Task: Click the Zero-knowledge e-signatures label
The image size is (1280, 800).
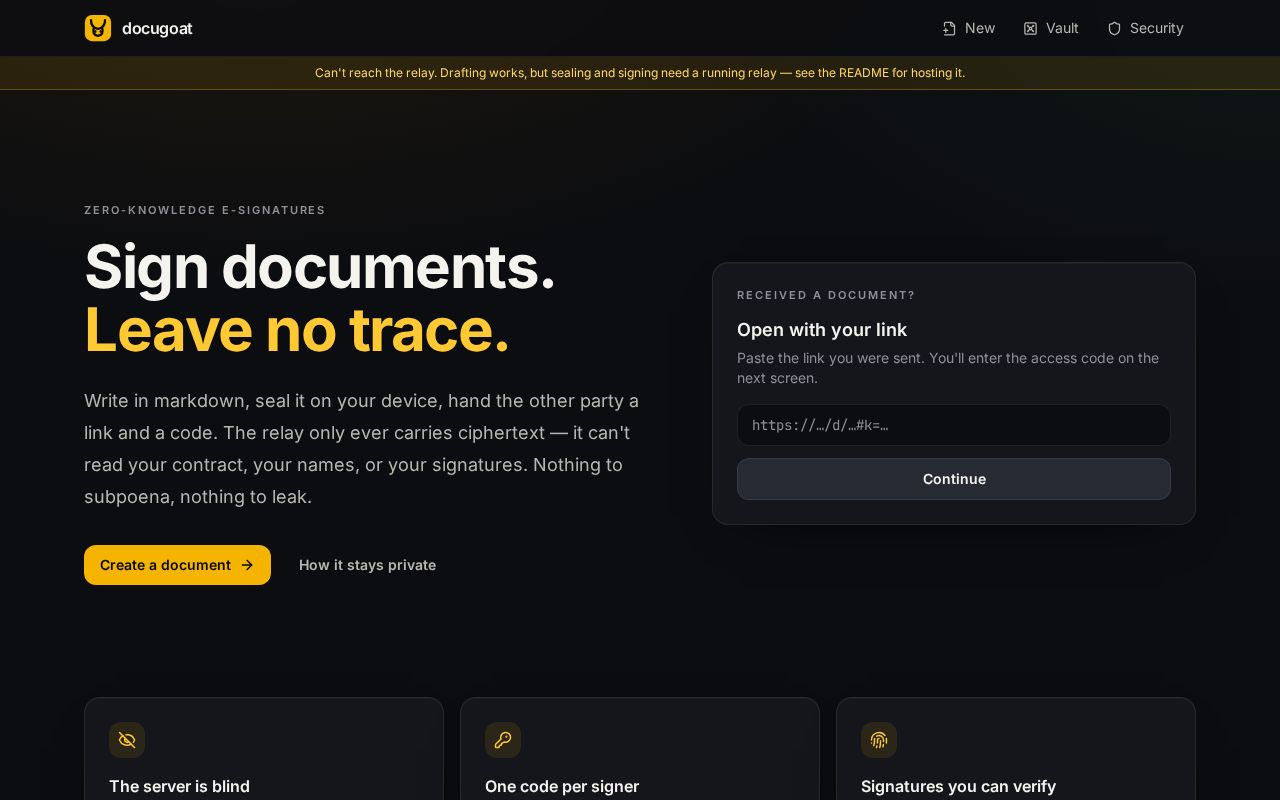Action: click(205, 210)
